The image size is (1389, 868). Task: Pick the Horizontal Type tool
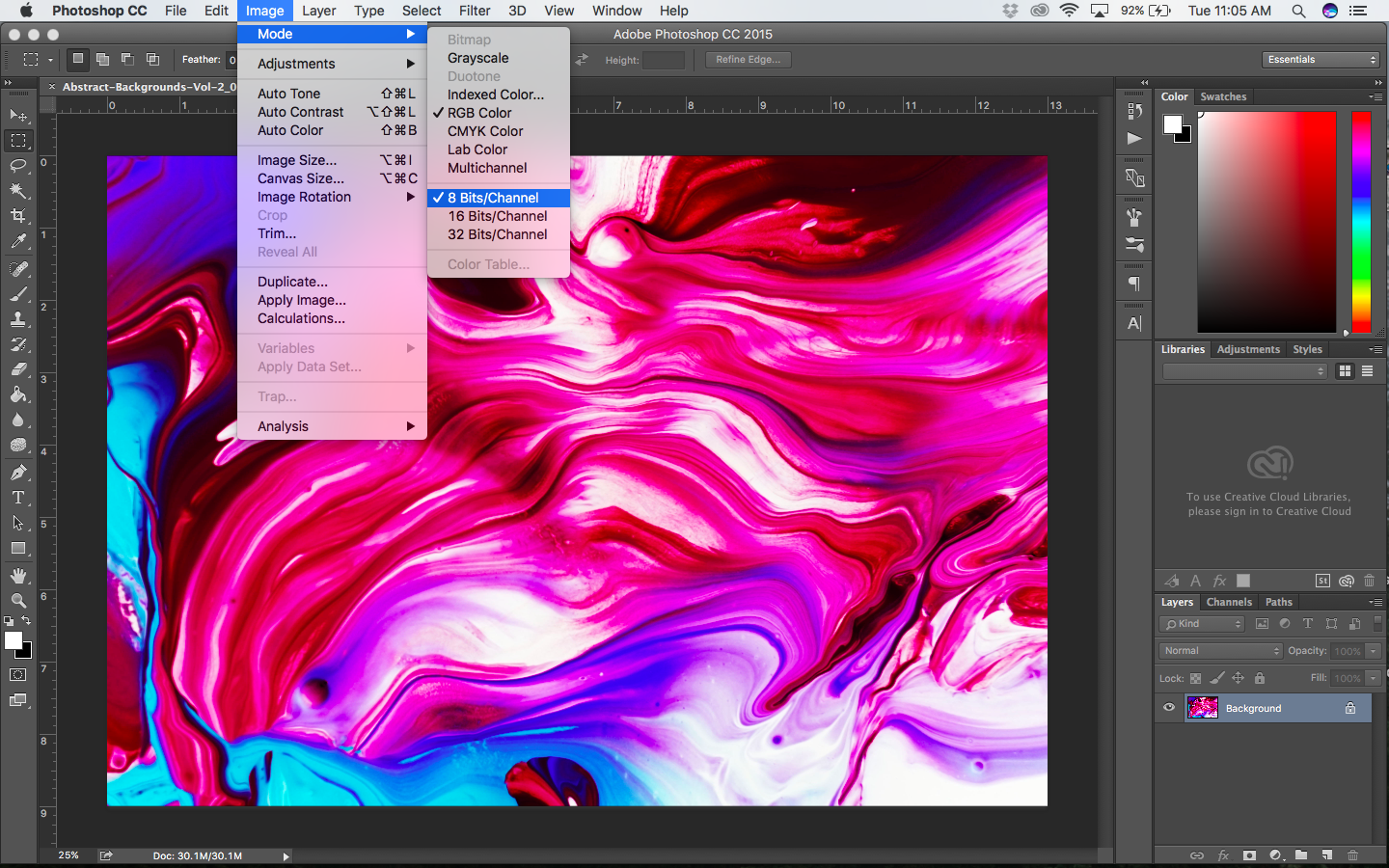click(18, 498)
